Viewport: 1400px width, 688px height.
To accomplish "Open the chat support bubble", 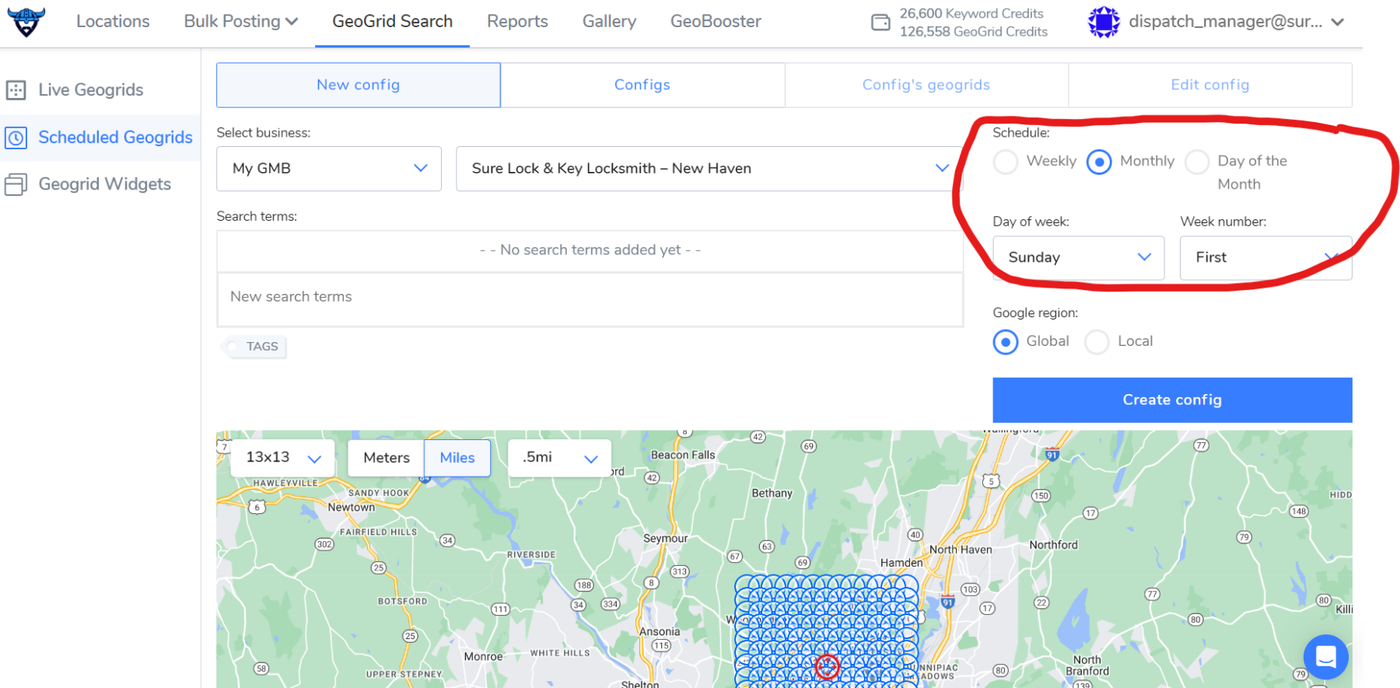I will tap(1326, 658).
